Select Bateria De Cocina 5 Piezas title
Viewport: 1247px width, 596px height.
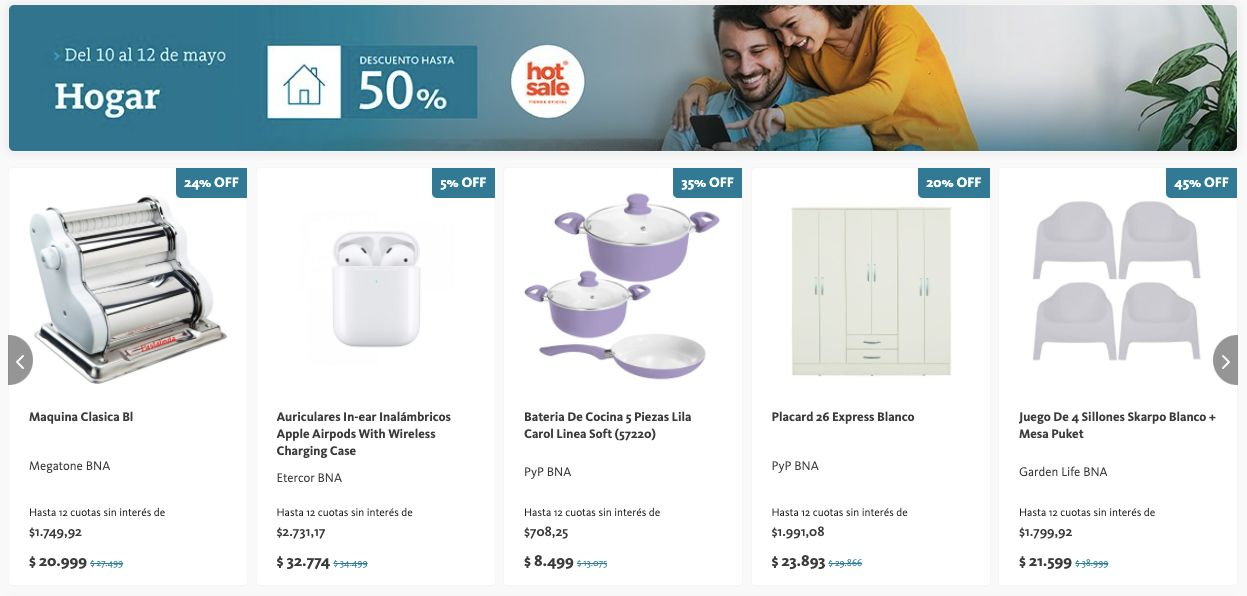tap(607, 425)
